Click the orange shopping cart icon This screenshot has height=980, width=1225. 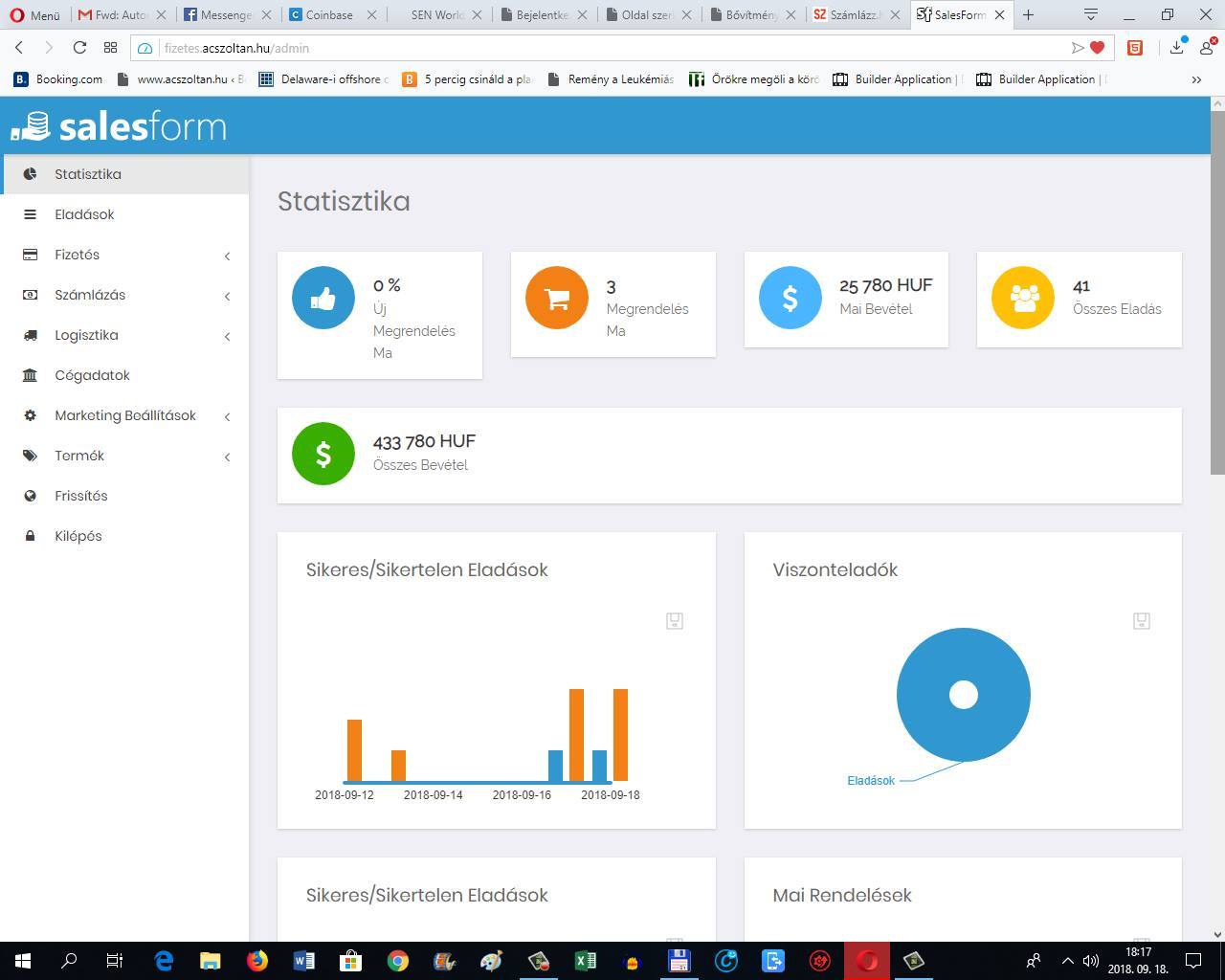coord(556,298)
